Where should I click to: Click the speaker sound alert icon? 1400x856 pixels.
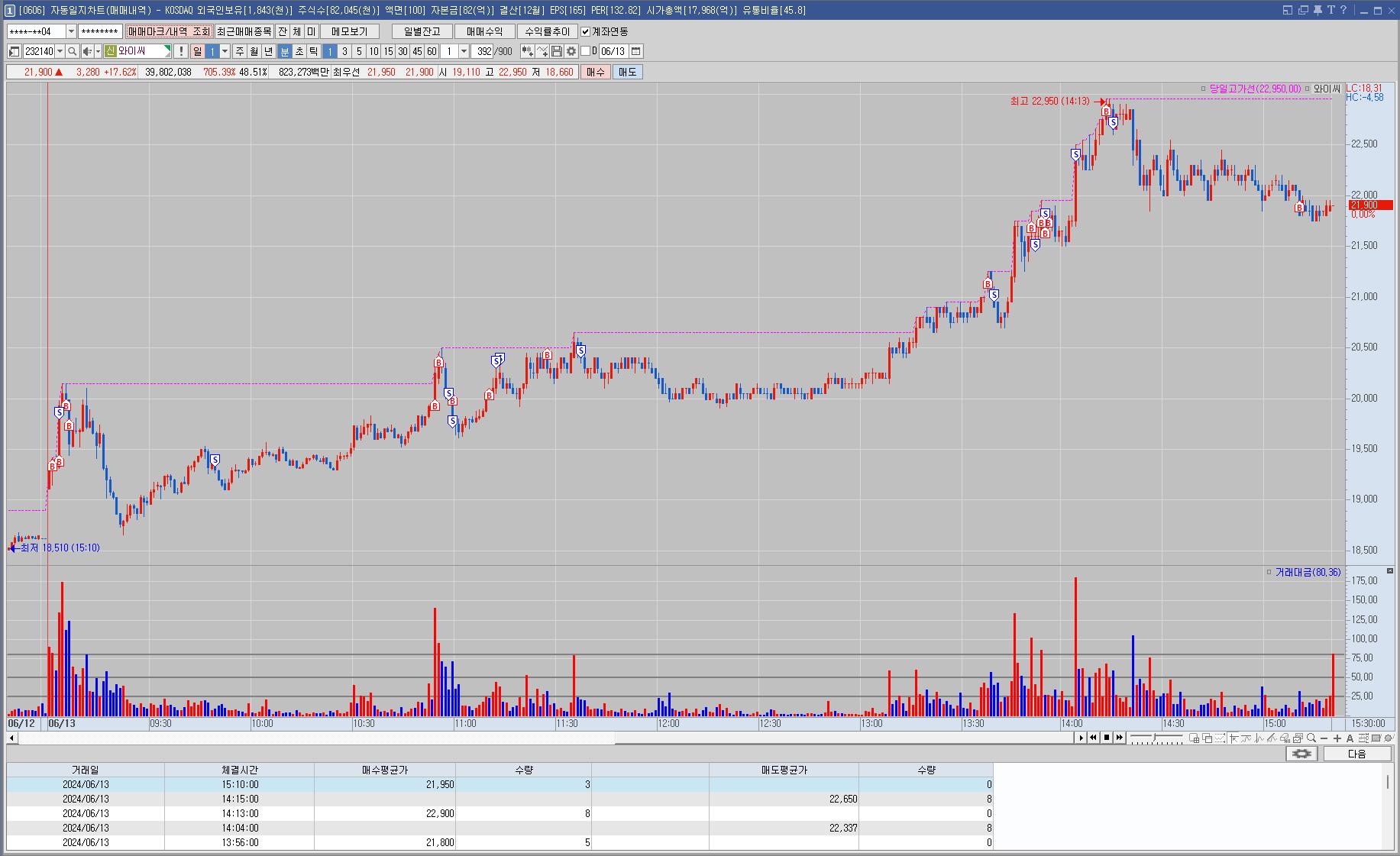(x=87, y=51)
